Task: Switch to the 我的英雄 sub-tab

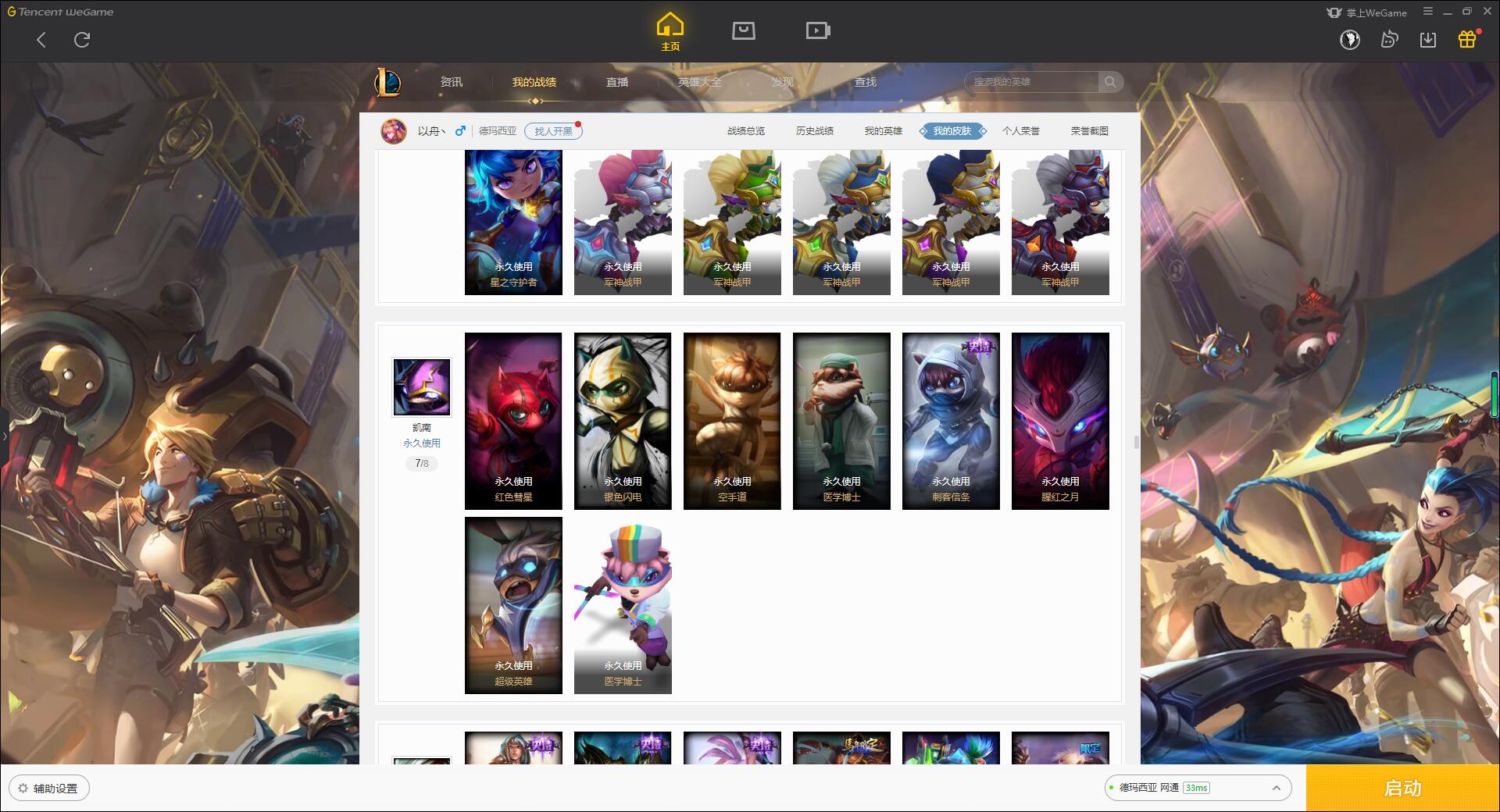Action: click(884, 131)
